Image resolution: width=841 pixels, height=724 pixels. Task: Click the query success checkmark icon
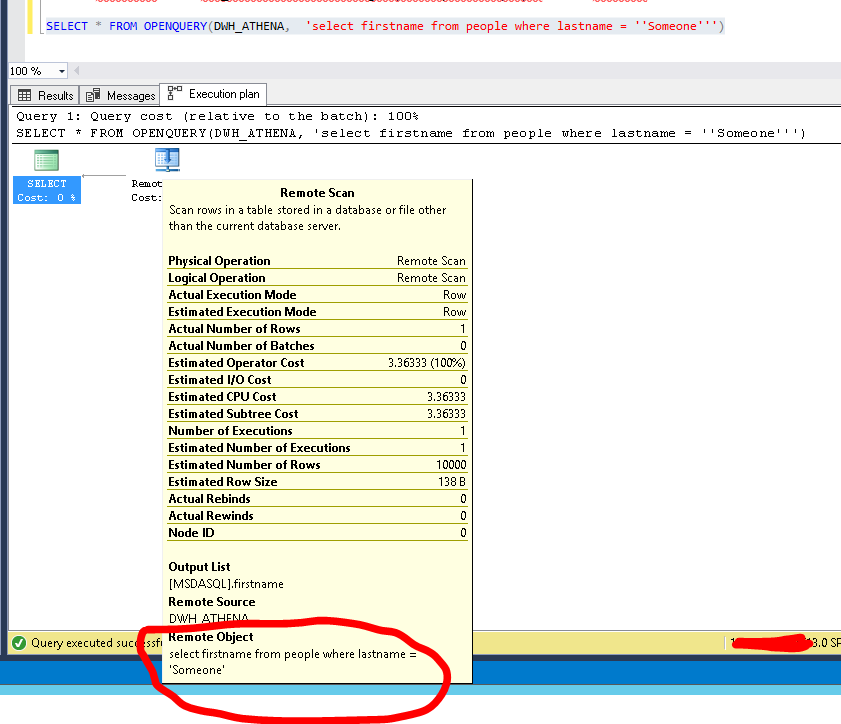19,642
